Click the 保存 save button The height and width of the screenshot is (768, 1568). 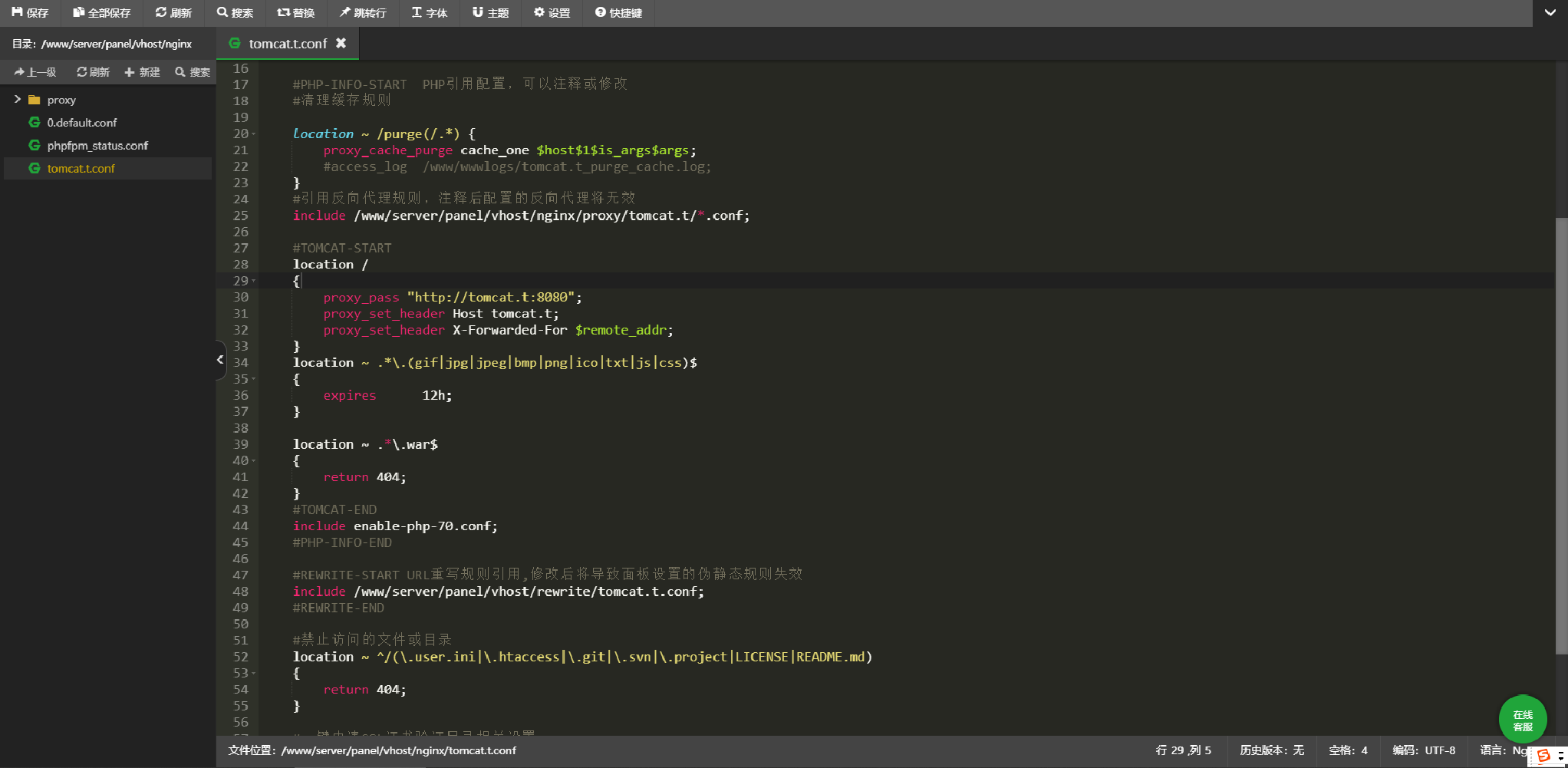[30, 12]
